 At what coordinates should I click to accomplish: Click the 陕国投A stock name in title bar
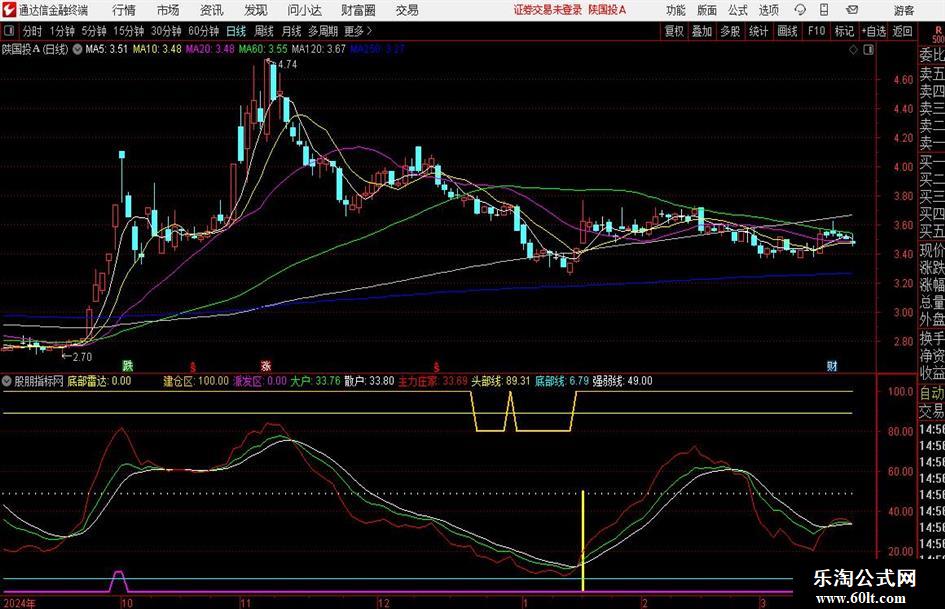click(x=608, y=10)
